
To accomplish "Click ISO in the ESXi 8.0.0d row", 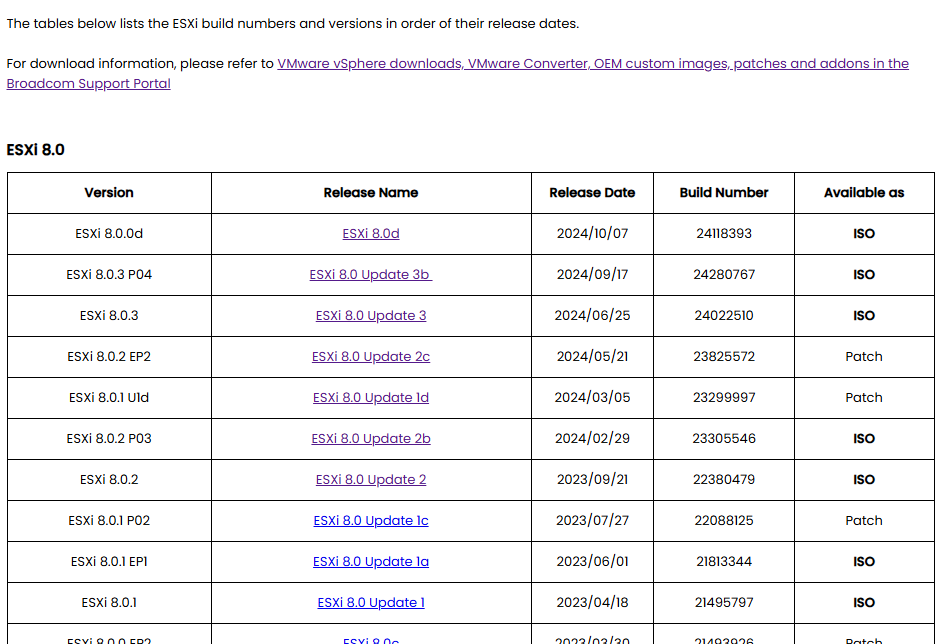I will click(864, 234).
